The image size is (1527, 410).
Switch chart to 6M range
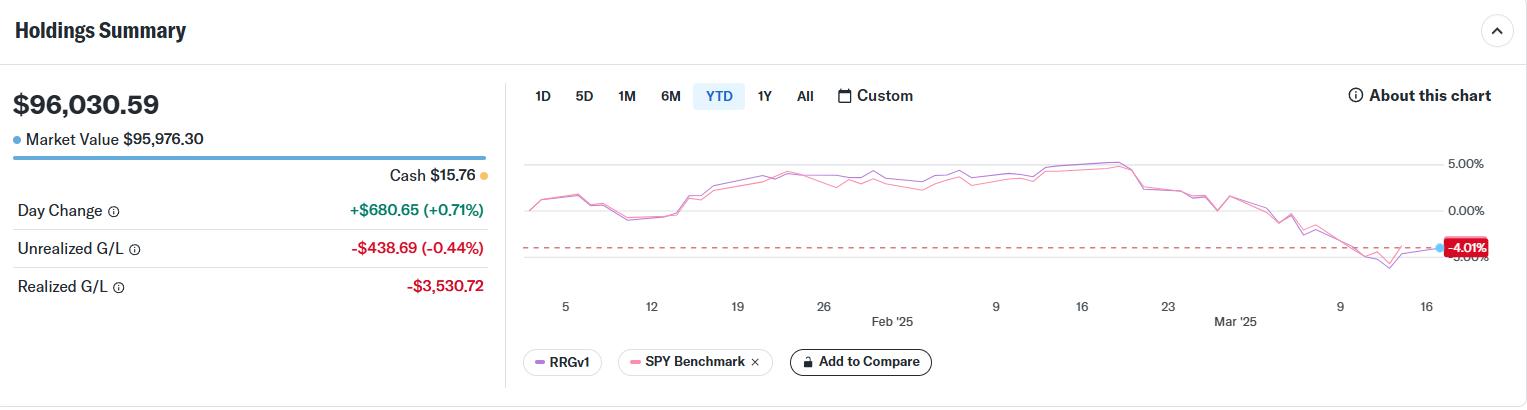[671, 96]
